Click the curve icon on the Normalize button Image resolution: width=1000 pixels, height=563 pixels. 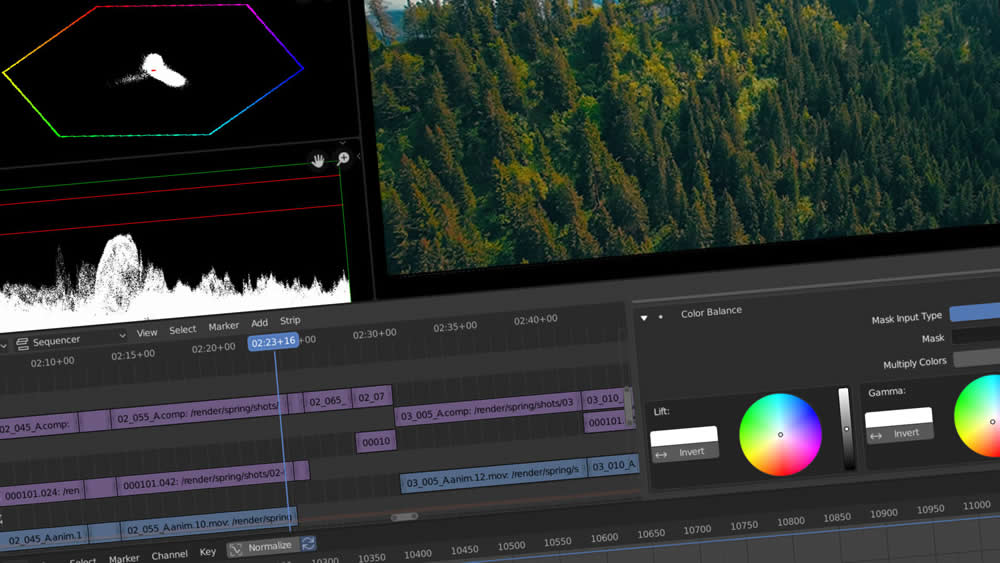(236, 549)
